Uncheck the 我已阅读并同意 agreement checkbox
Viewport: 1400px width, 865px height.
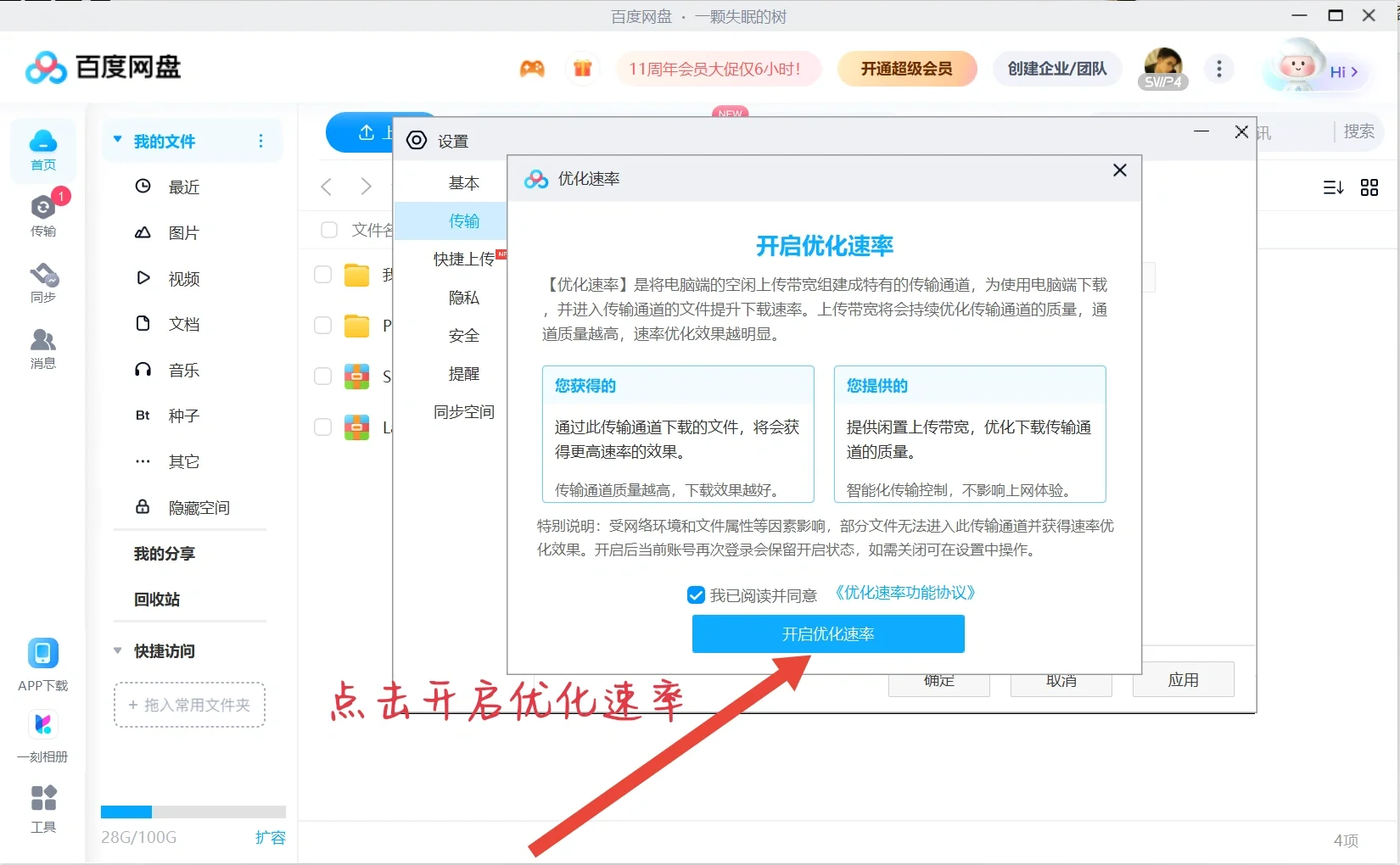point(697,594)
